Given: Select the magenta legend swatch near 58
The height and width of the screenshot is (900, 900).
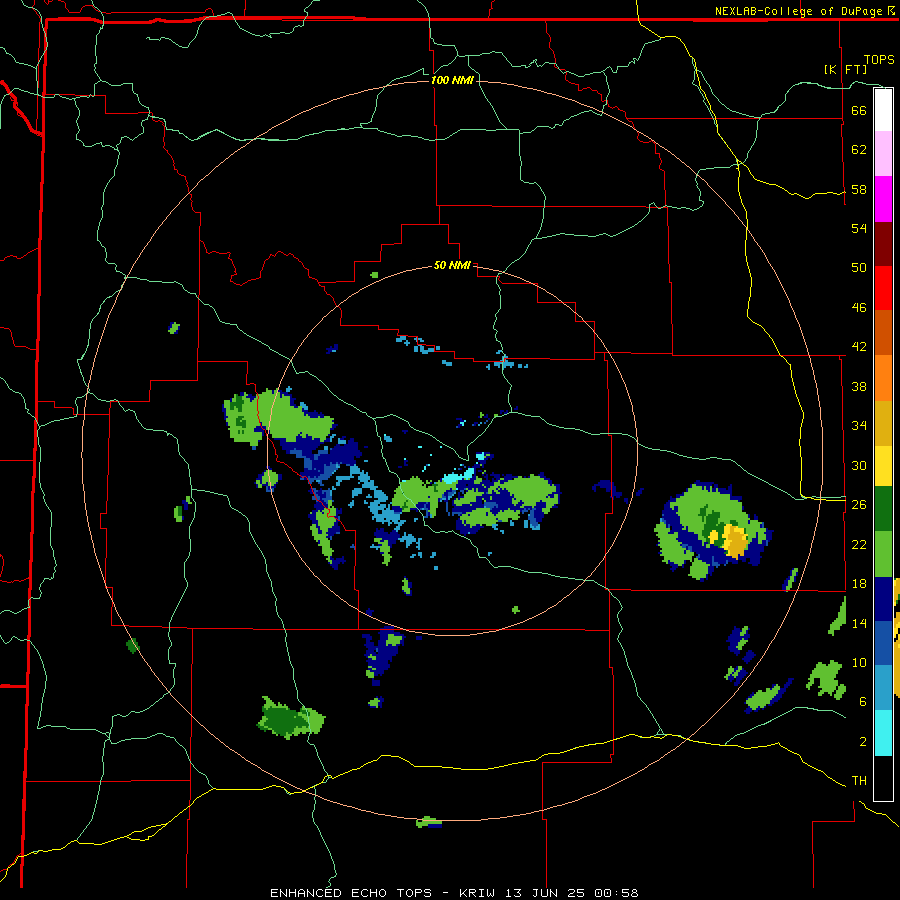Looking at the screenshot, I should (x=883, y=199).
